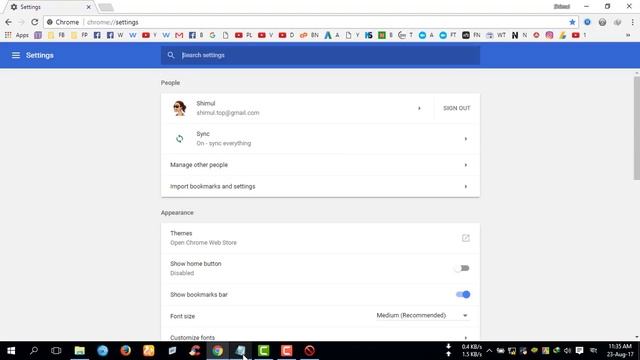Open the Themes Chrome Web Store row
640x360 pixels.
(320, 238)
